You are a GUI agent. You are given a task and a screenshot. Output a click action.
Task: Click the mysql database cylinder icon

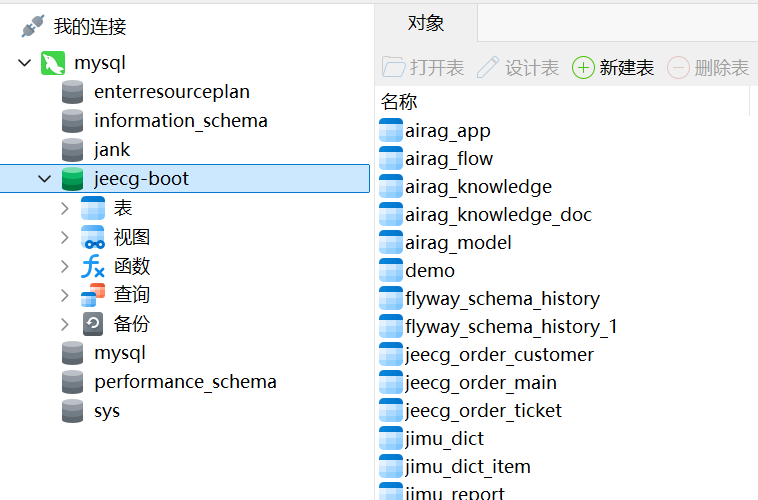click(x=73, y=353)
